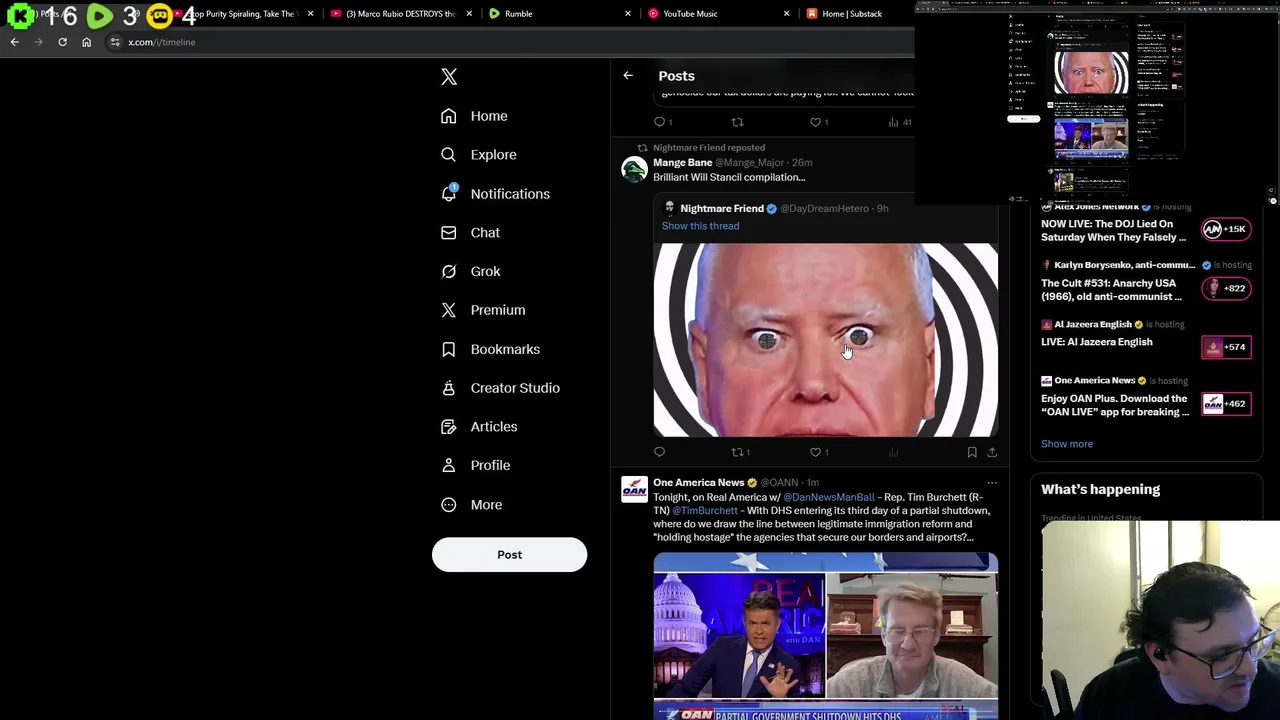Click the +15K listeners badge
This screenshot has width=1280, height=720.
tap(1225, 230)
